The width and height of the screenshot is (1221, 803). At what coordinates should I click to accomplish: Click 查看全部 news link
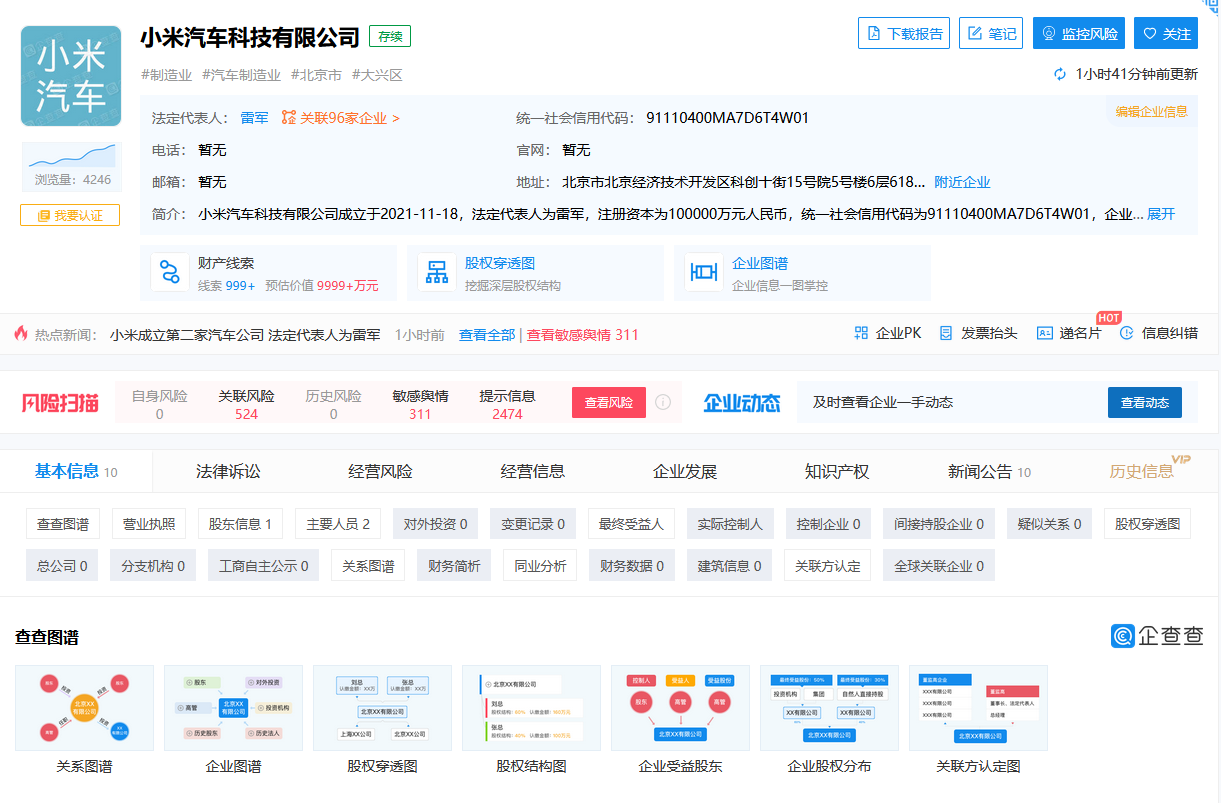487,334
